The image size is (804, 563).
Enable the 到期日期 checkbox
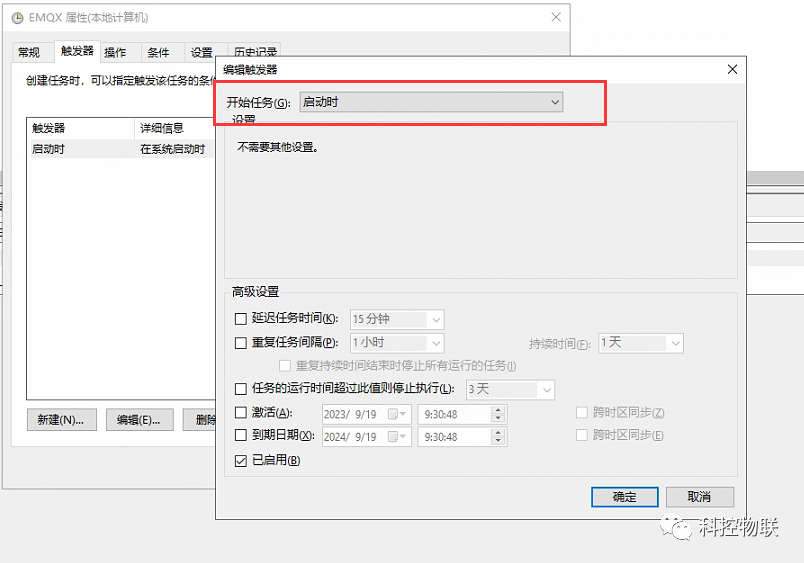click(x=240, y=435)
